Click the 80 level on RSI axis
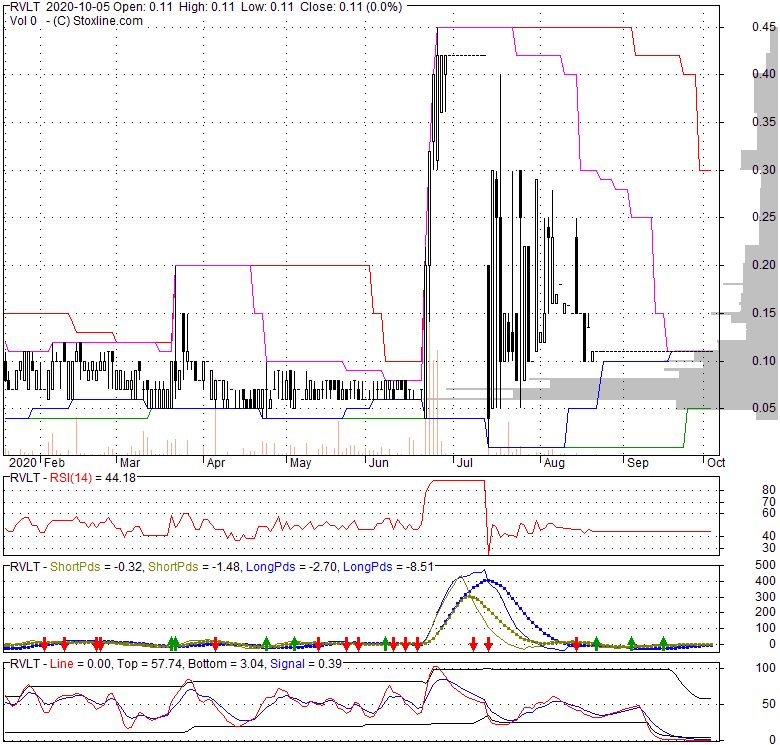780x745 pixels. [x=769, y=490]
